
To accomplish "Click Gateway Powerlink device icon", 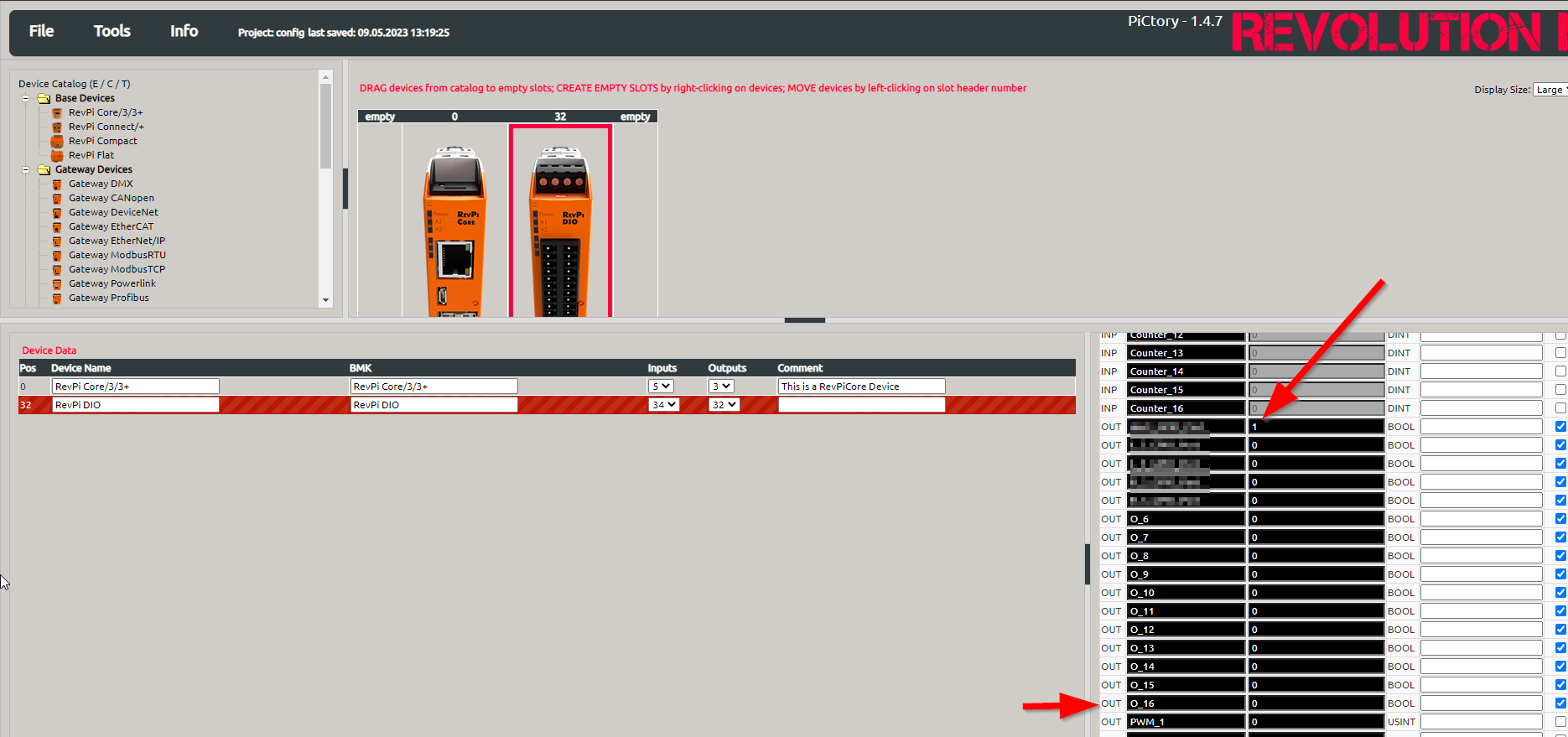I will click(x=57, y=283).
